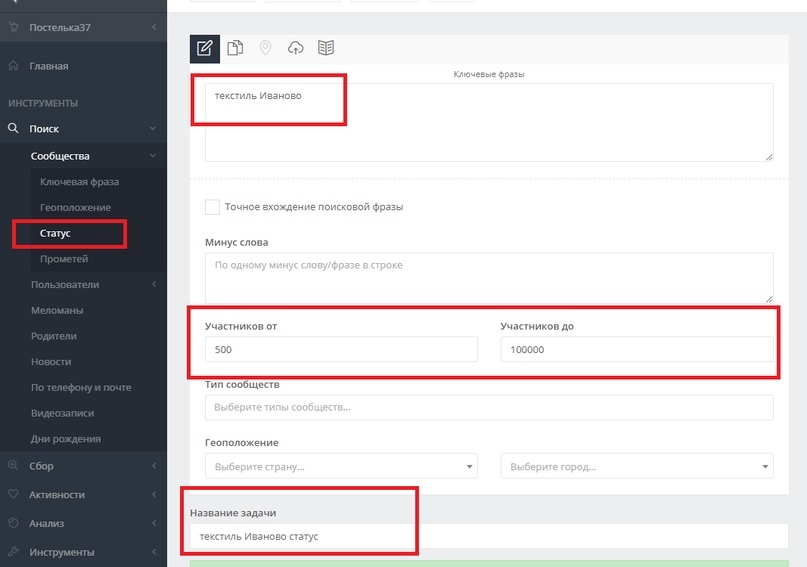Expand the Инструменты section chevron
This screenshot has width=807, height=567.
pos(154,552)
